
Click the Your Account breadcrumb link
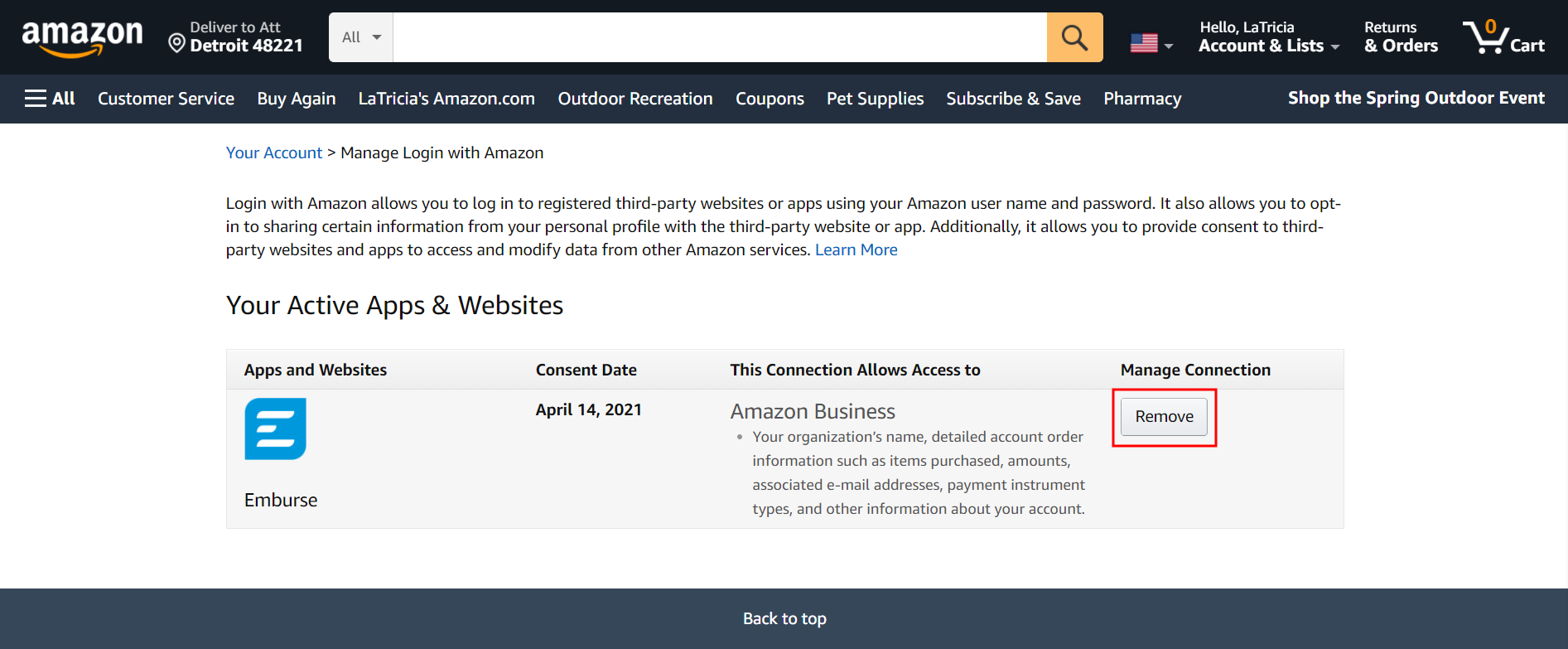tap(273, 153)
